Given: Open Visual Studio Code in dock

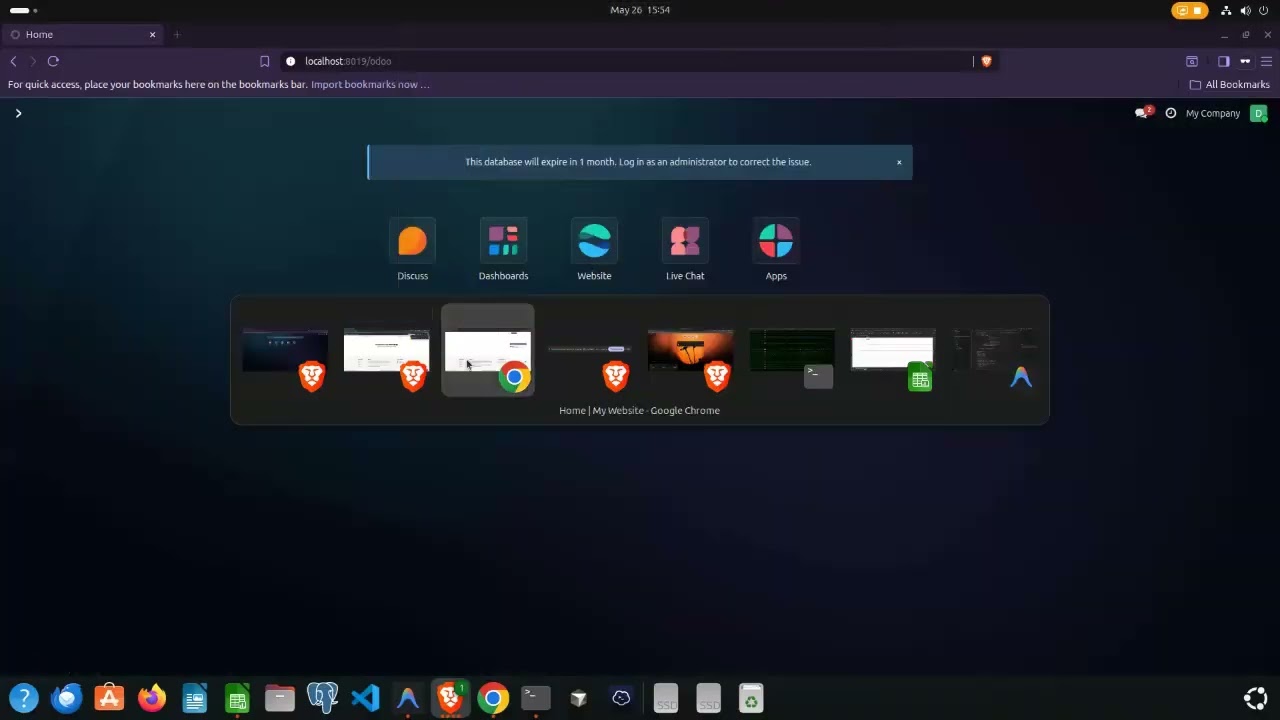Looking at the screenshot, I should click(x=365, y=698).
